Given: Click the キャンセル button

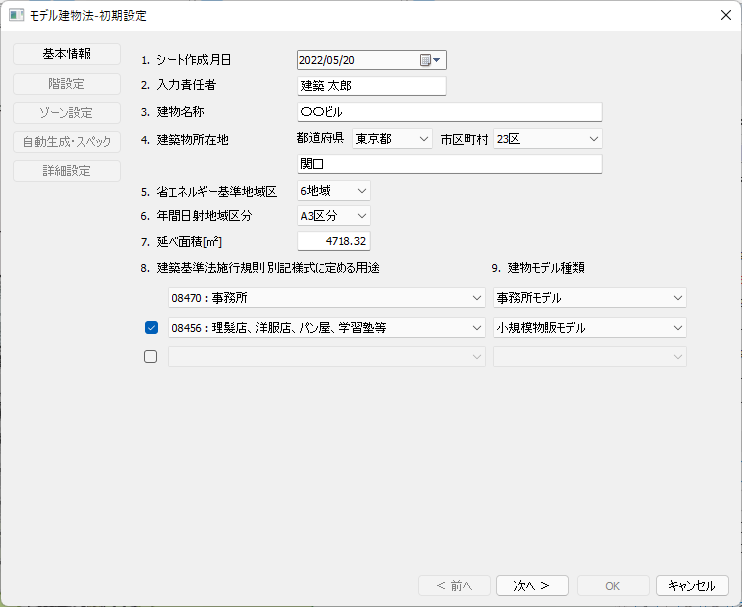Looking at the screenshot, I should [692, 586].
